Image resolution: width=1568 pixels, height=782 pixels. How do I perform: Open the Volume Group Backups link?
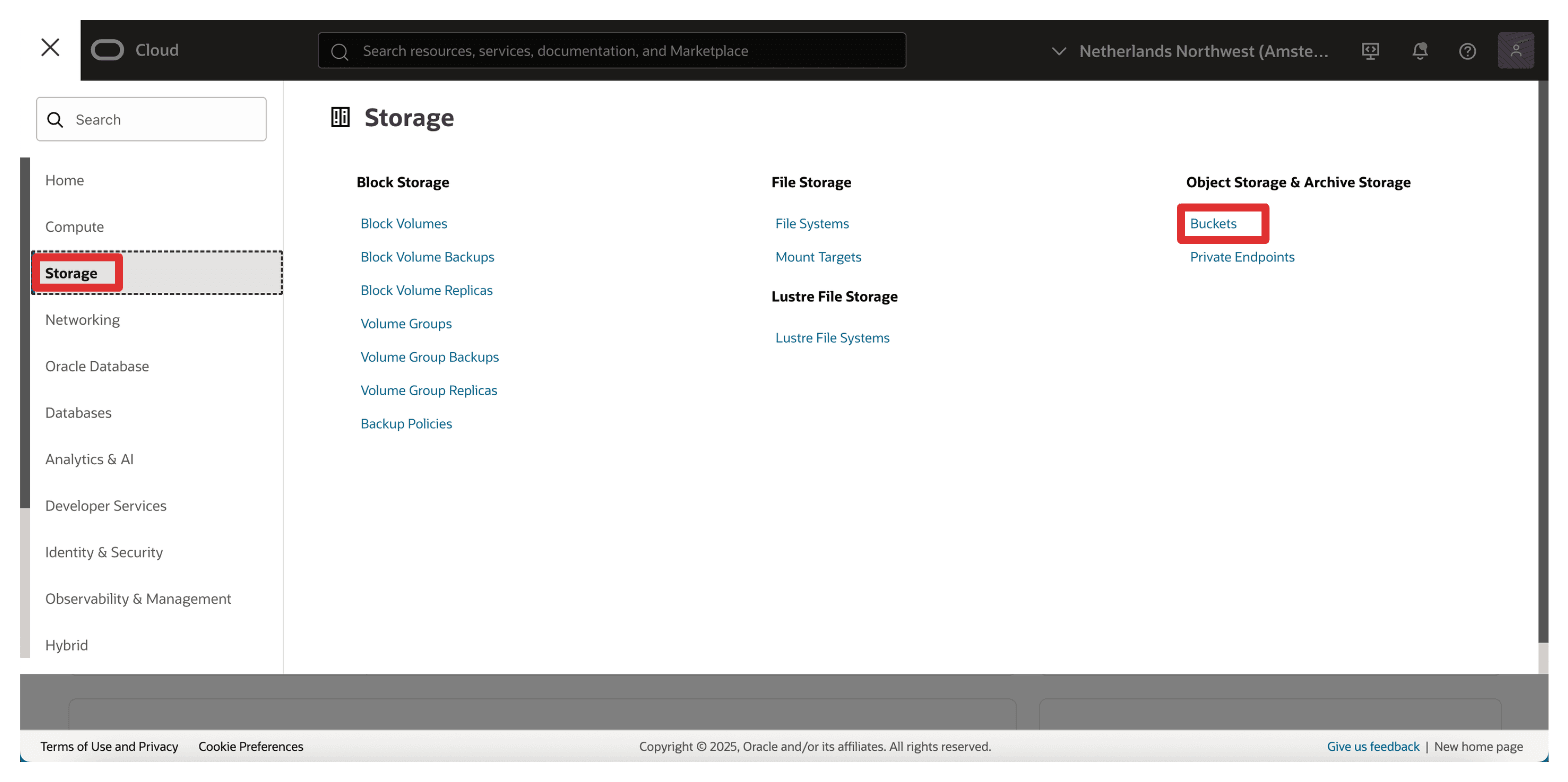click(x=430, y=357)
